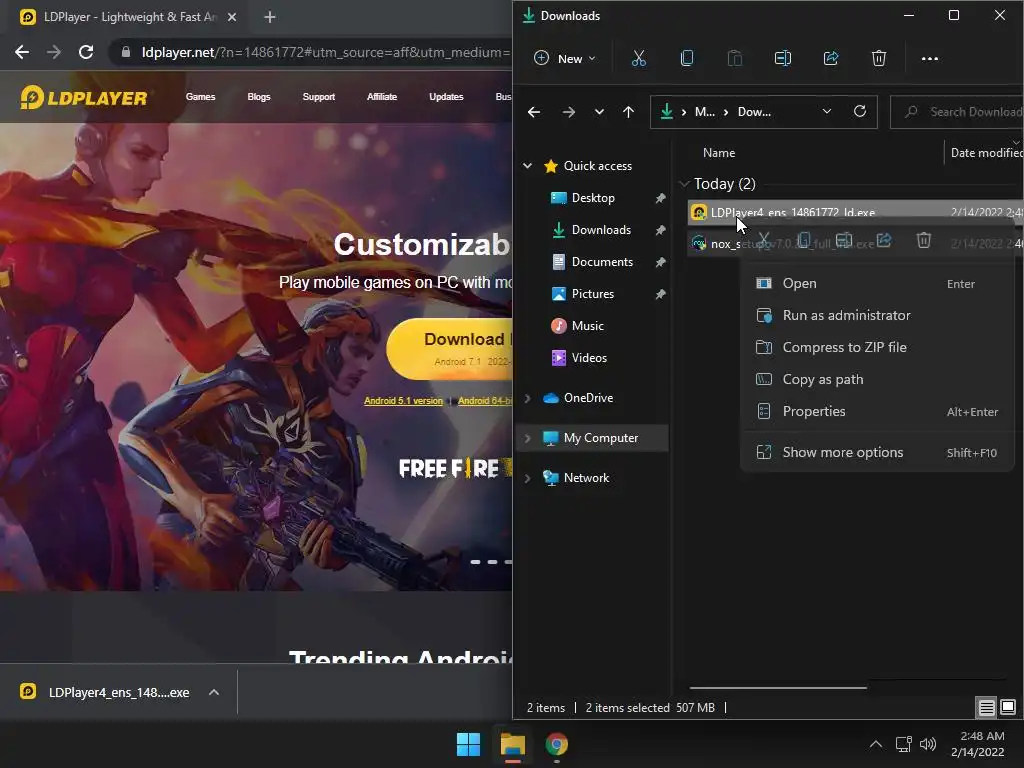Click Chrome icon on the taskbar
Image resolution: width=1024 pixels, height=768 pixels.
point(556,744)
